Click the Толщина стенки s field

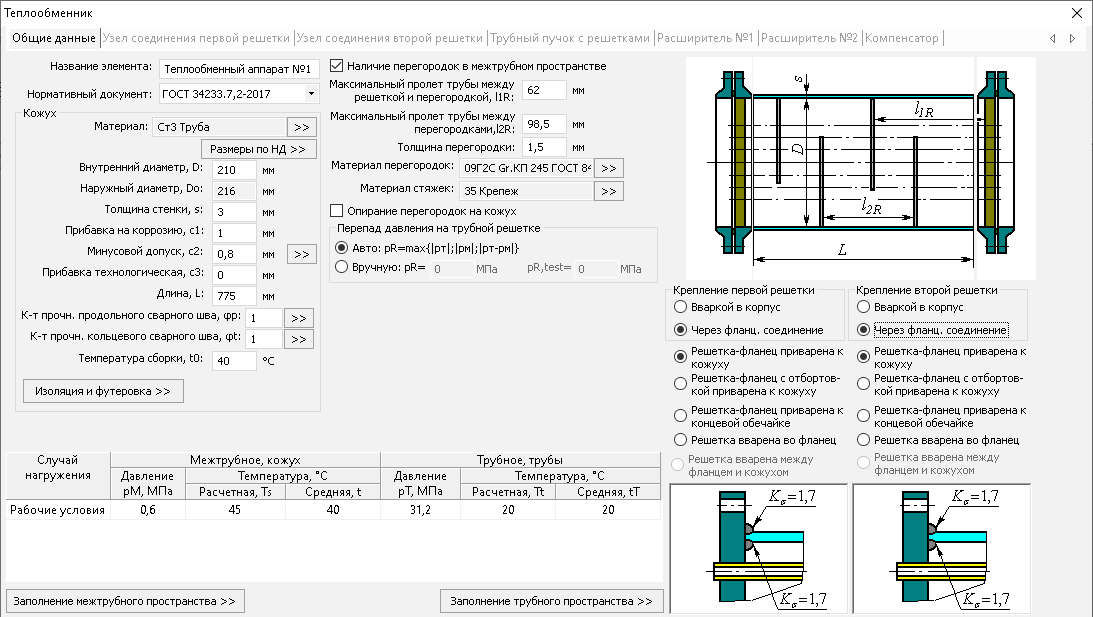pyautogui.click(x=234, y=212)
